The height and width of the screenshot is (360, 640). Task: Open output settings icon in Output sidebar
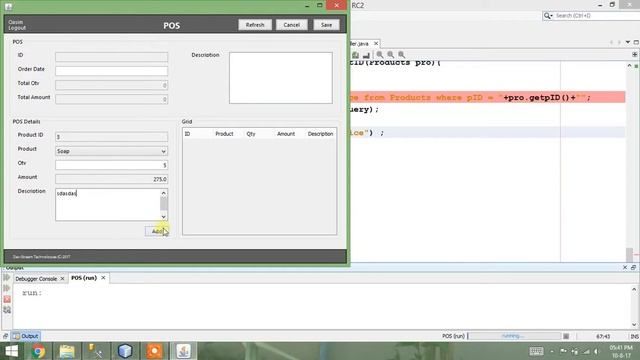[7, 310]
